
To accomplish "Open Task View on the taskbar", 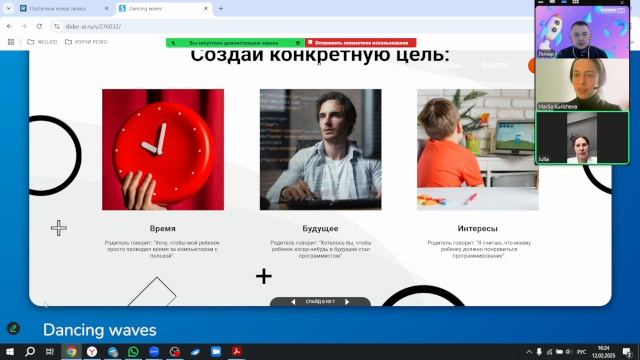I will pos(50,351).
